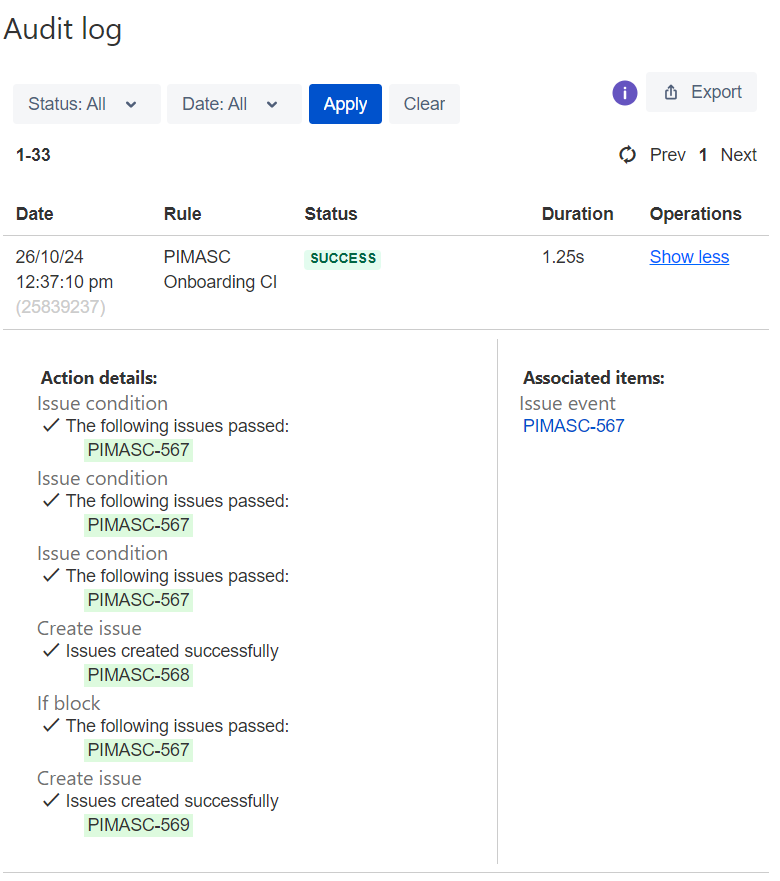This screenshot has height=881, width=780.
Task: Click PIMASC-567 under the If block
Action: click(x=138, y=750)
